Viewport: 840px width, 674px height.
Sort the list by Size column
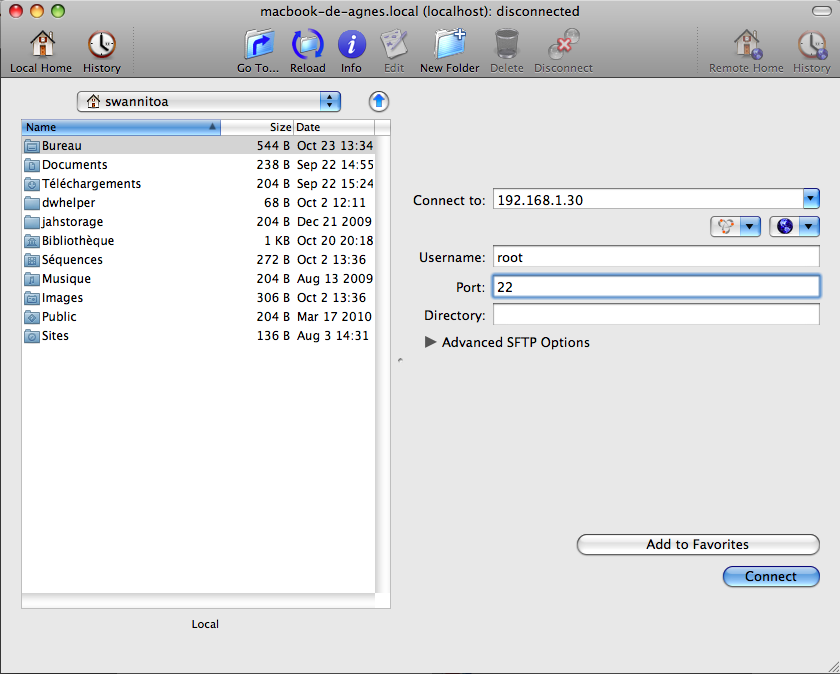(x=257, y=127)
